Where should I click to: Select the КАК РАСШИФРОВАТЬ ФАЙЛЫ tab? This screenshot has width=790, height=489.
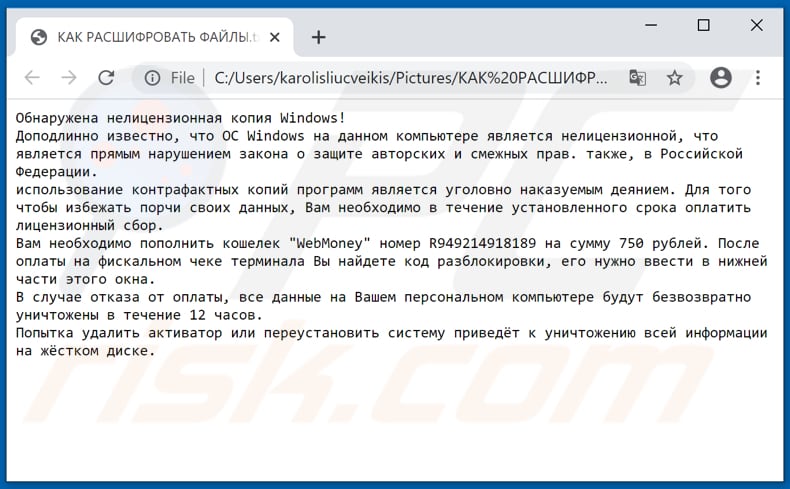[x=154, y=37]
